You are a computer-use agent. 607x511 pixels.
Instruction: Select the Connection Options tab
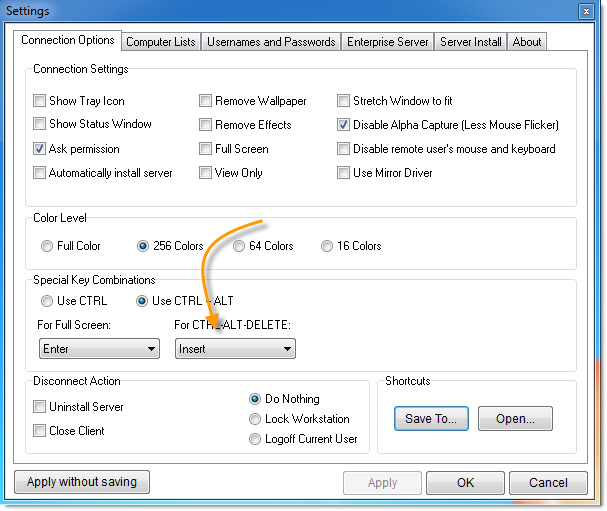(x=68, y=40)
